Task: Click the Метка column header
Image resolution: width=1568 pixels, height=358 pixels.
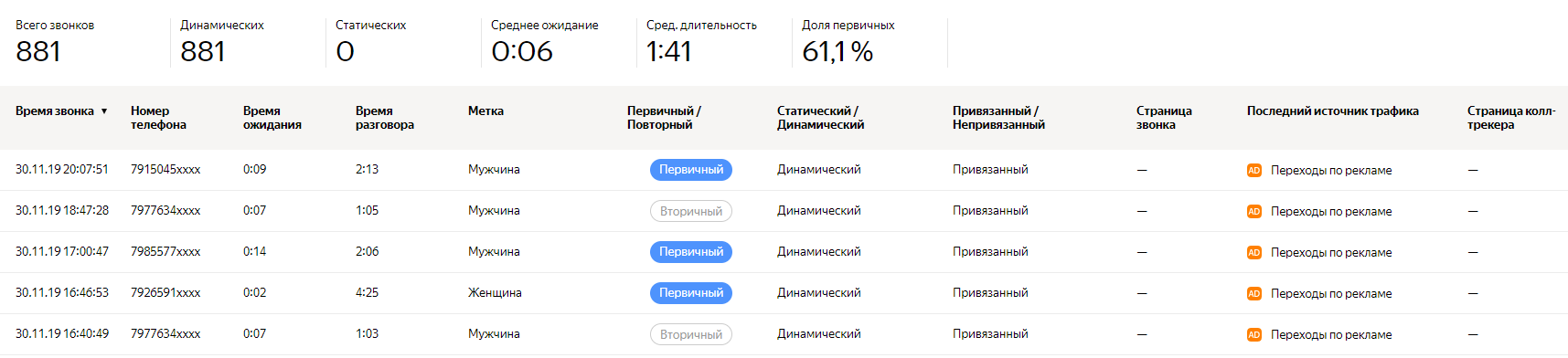Action: 485,111
